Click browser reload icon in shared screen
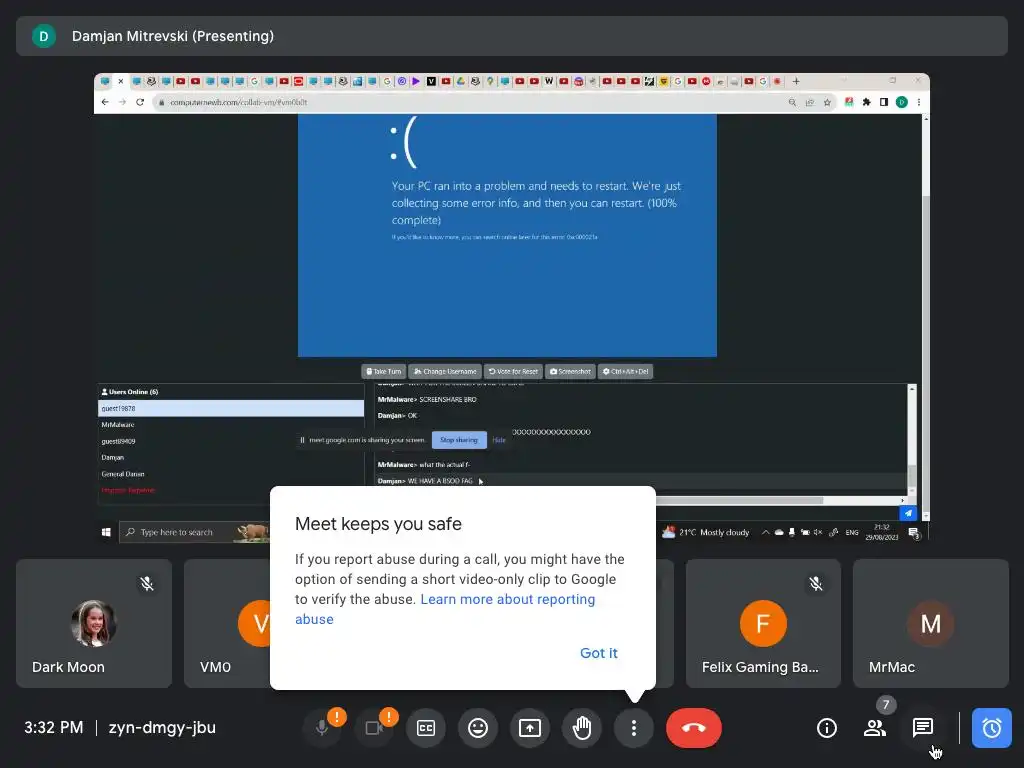 pyautogui.click(x=140, y=102)
